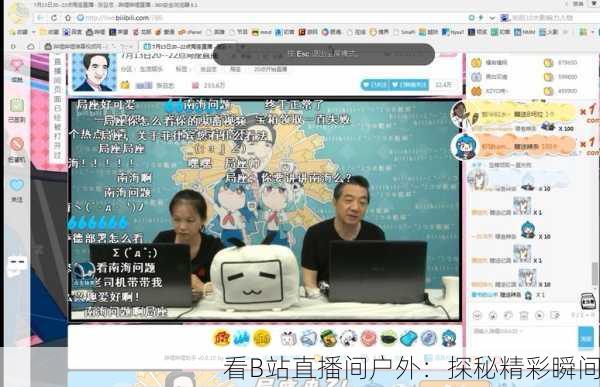Send the blue-haired girl gift icon
Screen dimensions: 600x387
pos(449,338)
